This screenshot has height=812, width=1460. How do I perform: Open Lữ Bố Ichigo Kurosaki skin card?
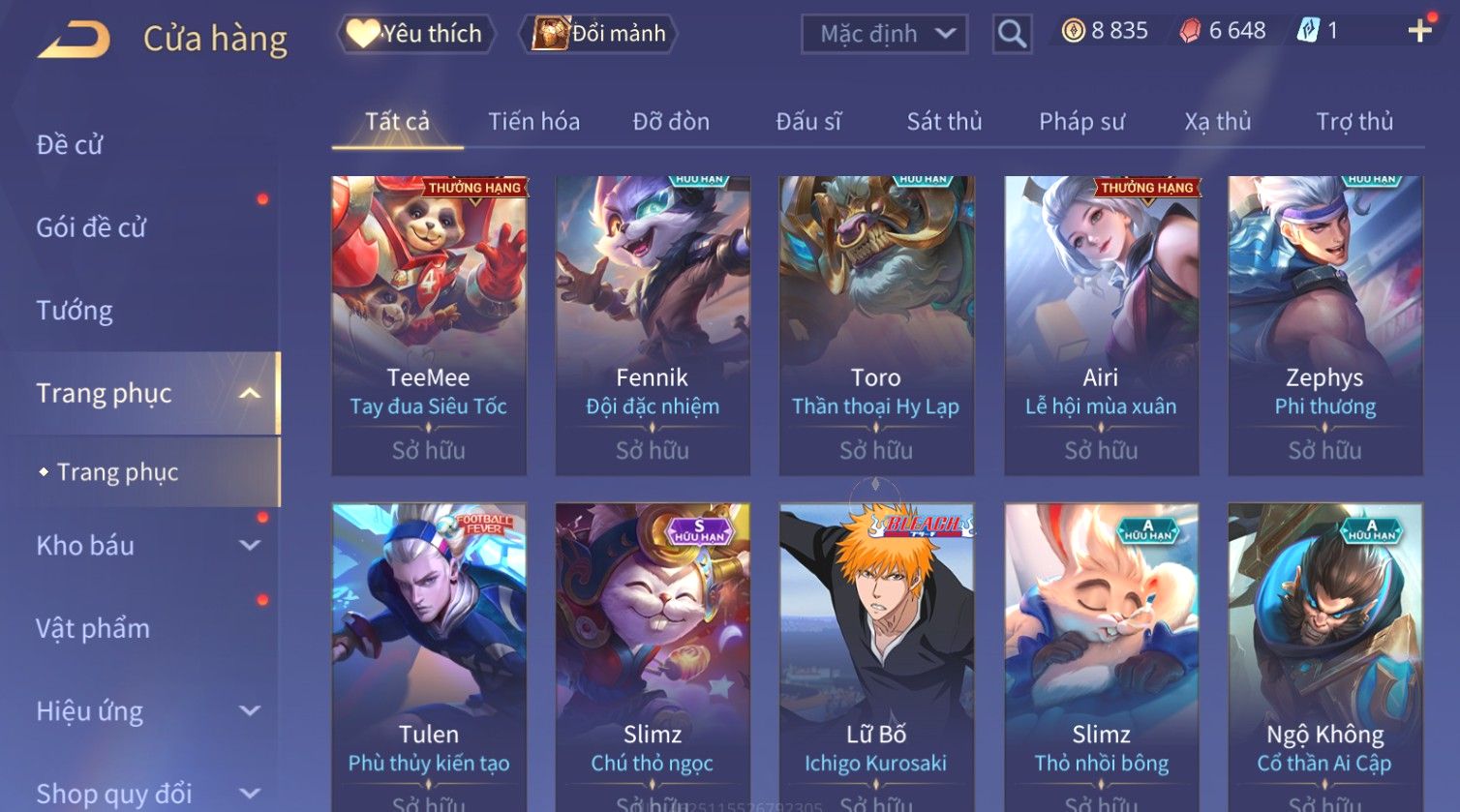876,658
